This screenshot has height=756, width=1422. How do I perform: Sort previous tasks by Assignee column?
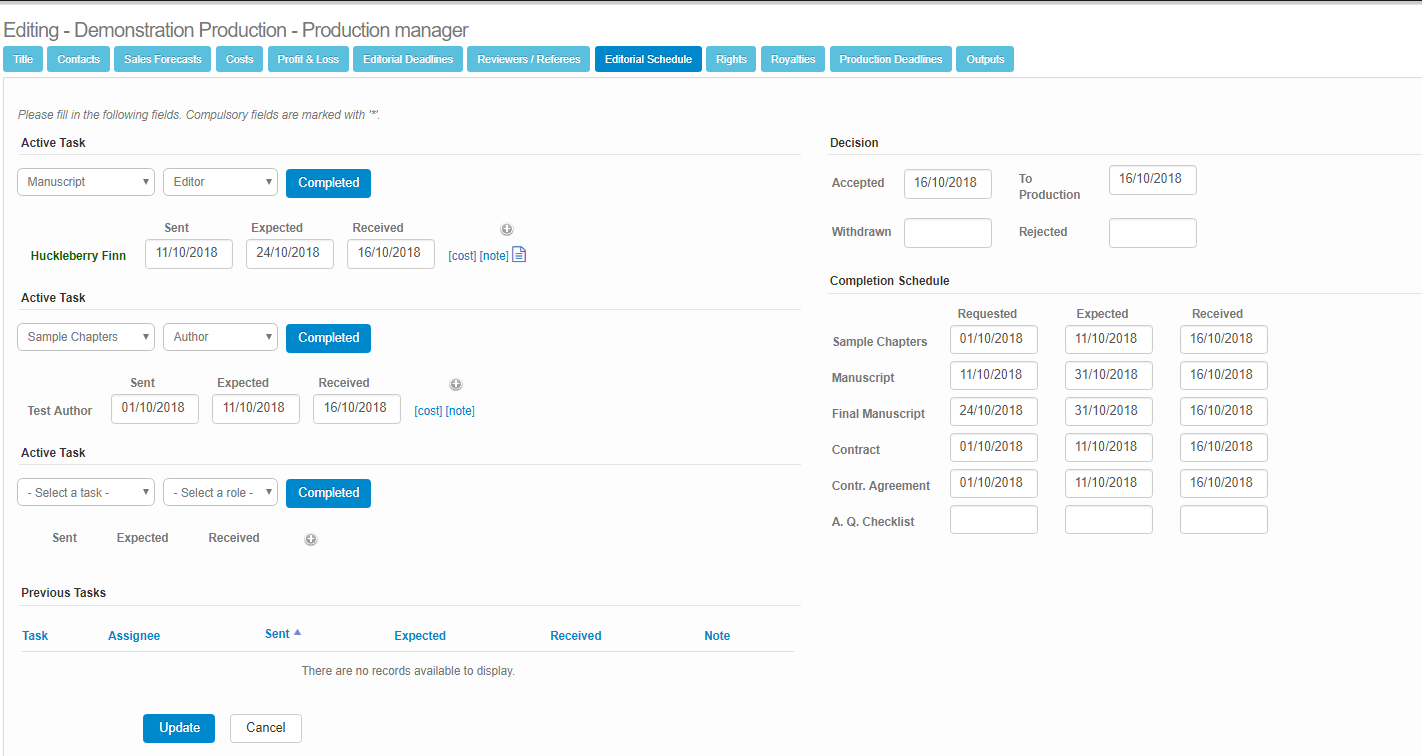point(134,636)
